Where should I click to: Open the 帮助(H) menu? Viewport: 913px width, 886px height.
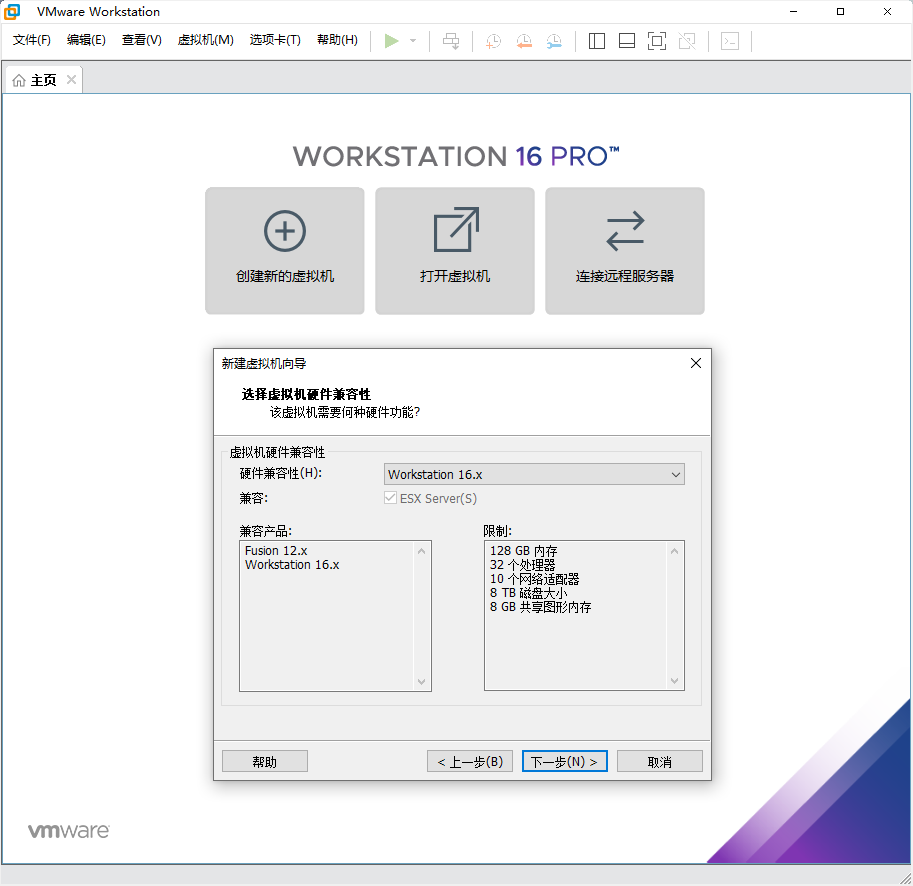click(337, 40)
